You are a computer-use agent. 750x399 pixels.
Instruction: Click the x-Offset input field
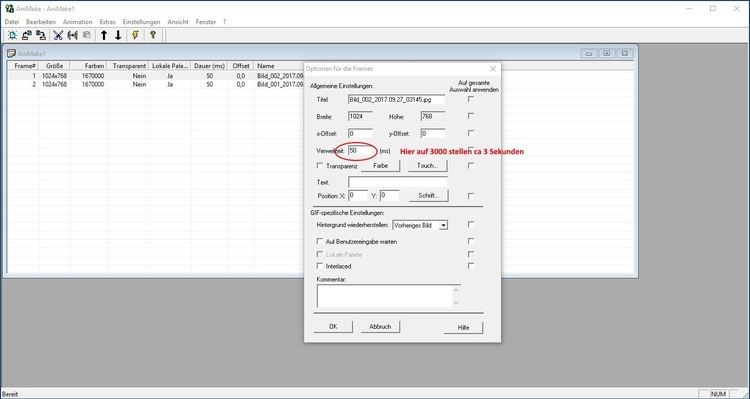[x=360, y=133]
